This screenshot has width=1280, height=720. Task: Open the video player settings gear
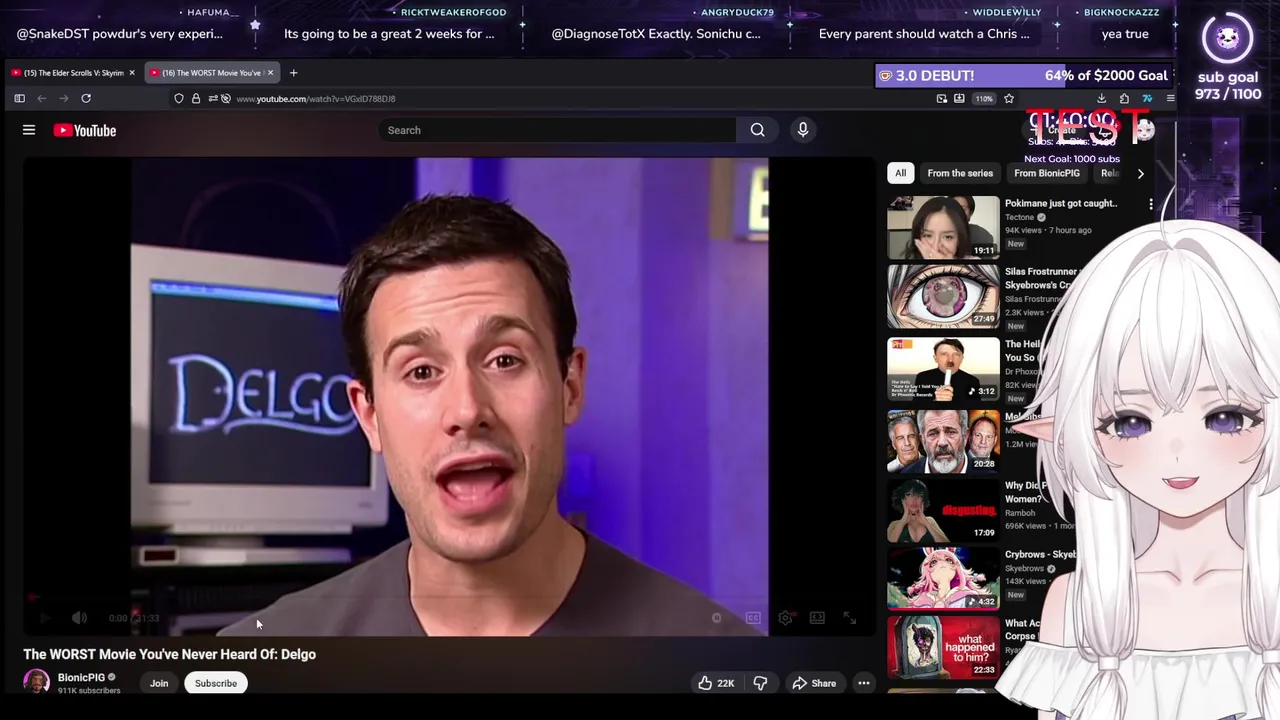[x=785, y=618]
